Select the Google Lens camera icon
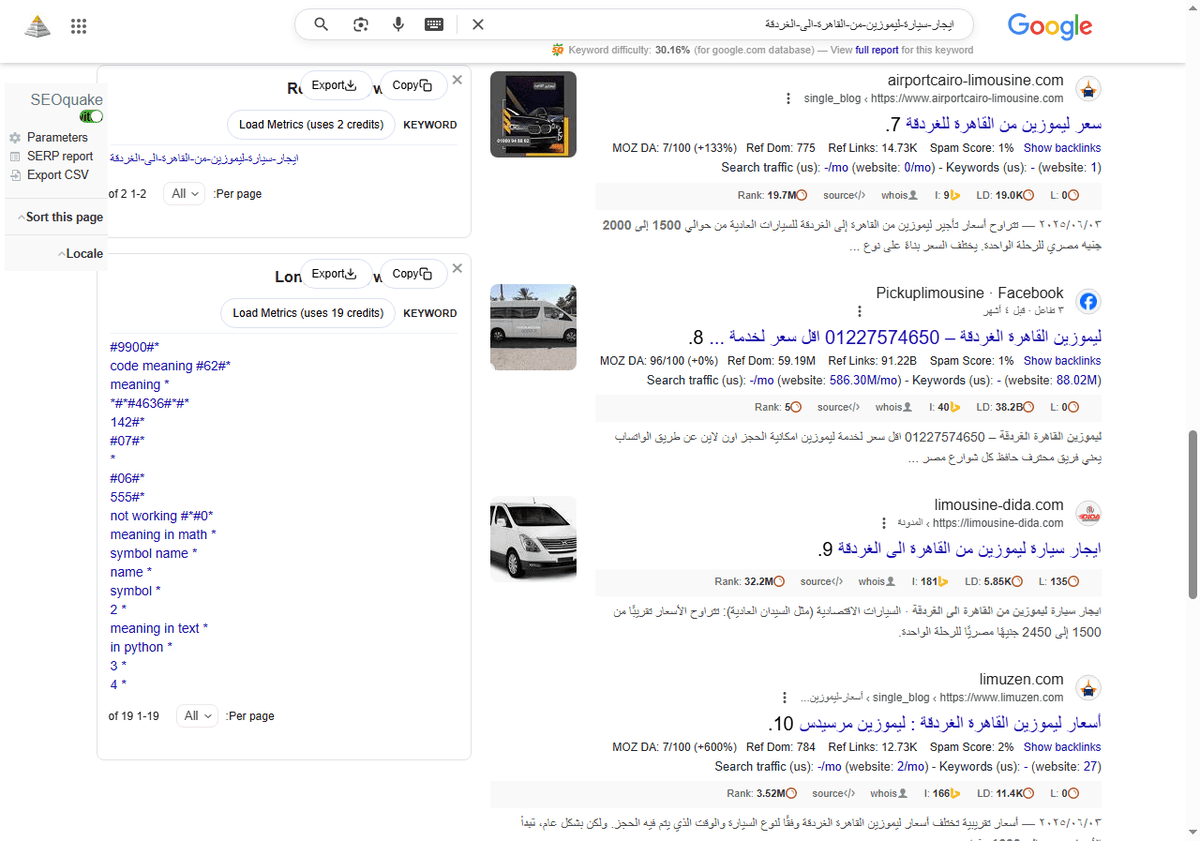Image resolution: width=1200 pixels, height=841 pixels. [360, 24]
